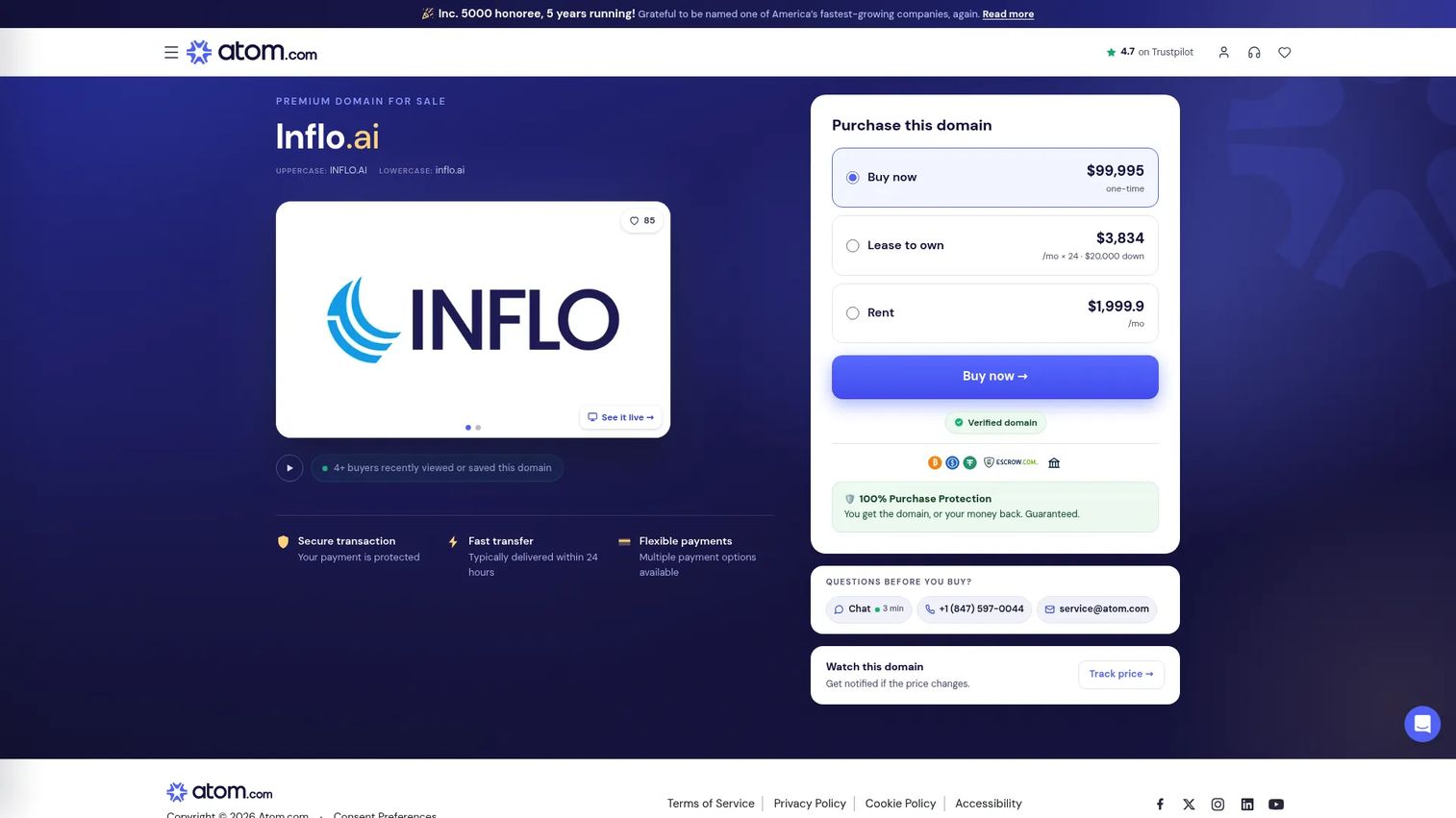Open the floating chat widget
This screenshot has height=818, width=1456.
pos(1422,724)
